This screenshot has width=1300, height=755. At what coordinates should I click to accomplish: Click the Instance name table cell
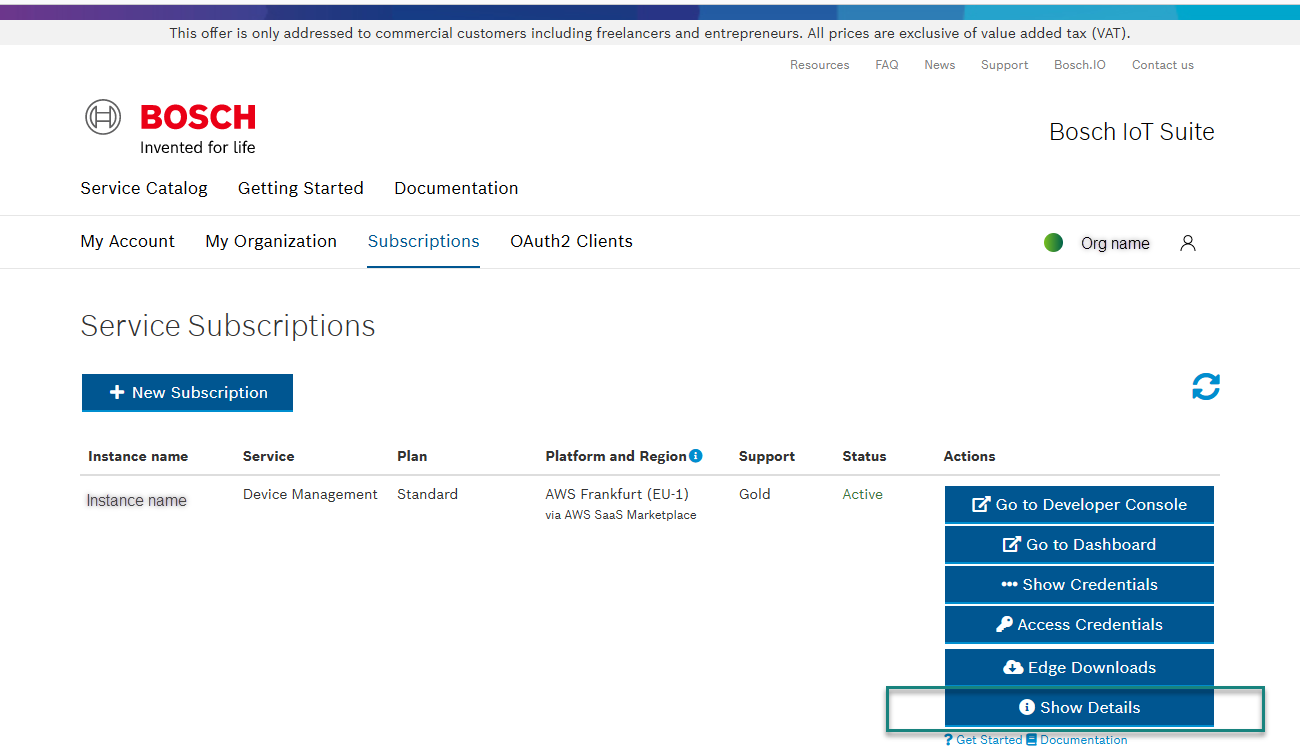(137, 500)
